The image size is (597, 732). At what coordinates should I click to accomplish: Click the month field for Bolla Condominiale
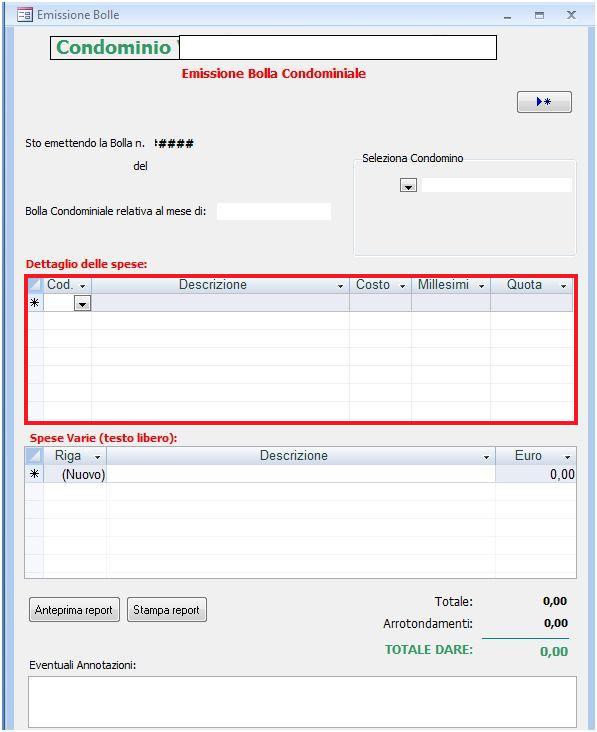tap(274, 211)
